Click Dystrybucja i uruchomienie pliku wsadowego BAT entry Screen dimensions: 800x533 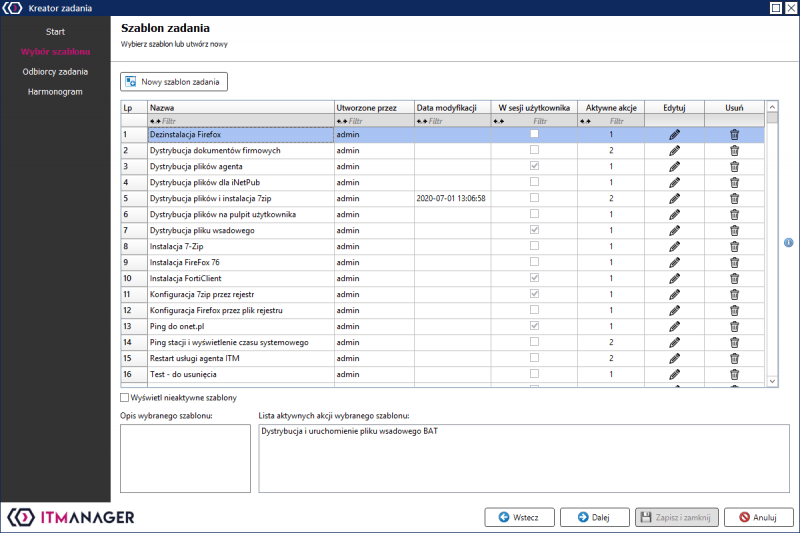click(x=349, y=431)
